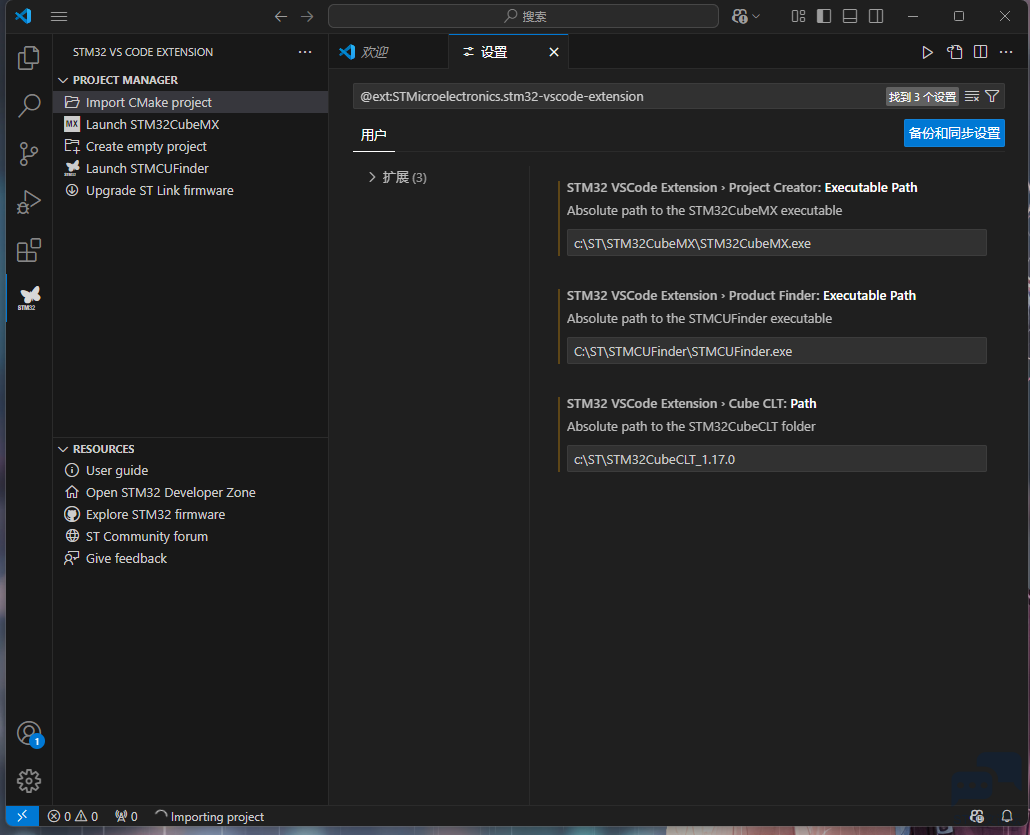Edit the STM32CubeMX executable path field
This screenshot has width=1030, height=835.
pos(776,243)
